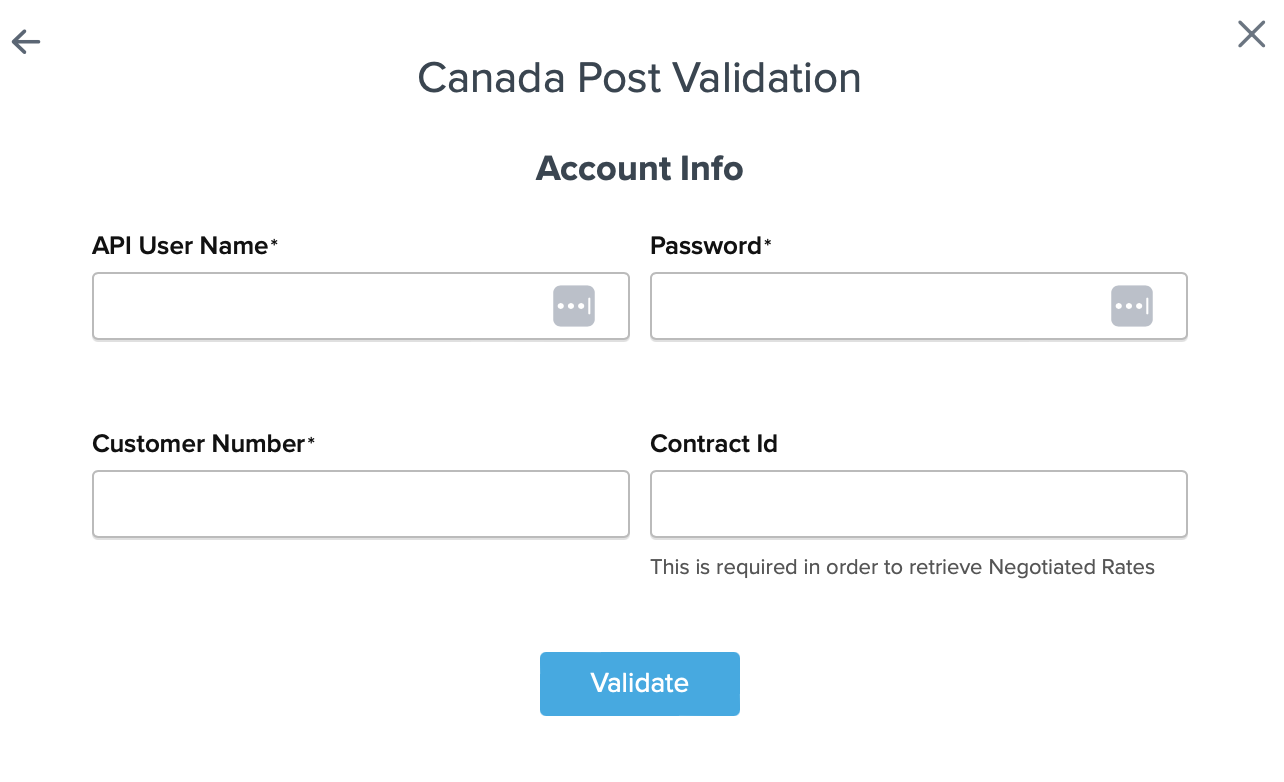Click the Password label text
1284x782 pixels.
(705, 246)
